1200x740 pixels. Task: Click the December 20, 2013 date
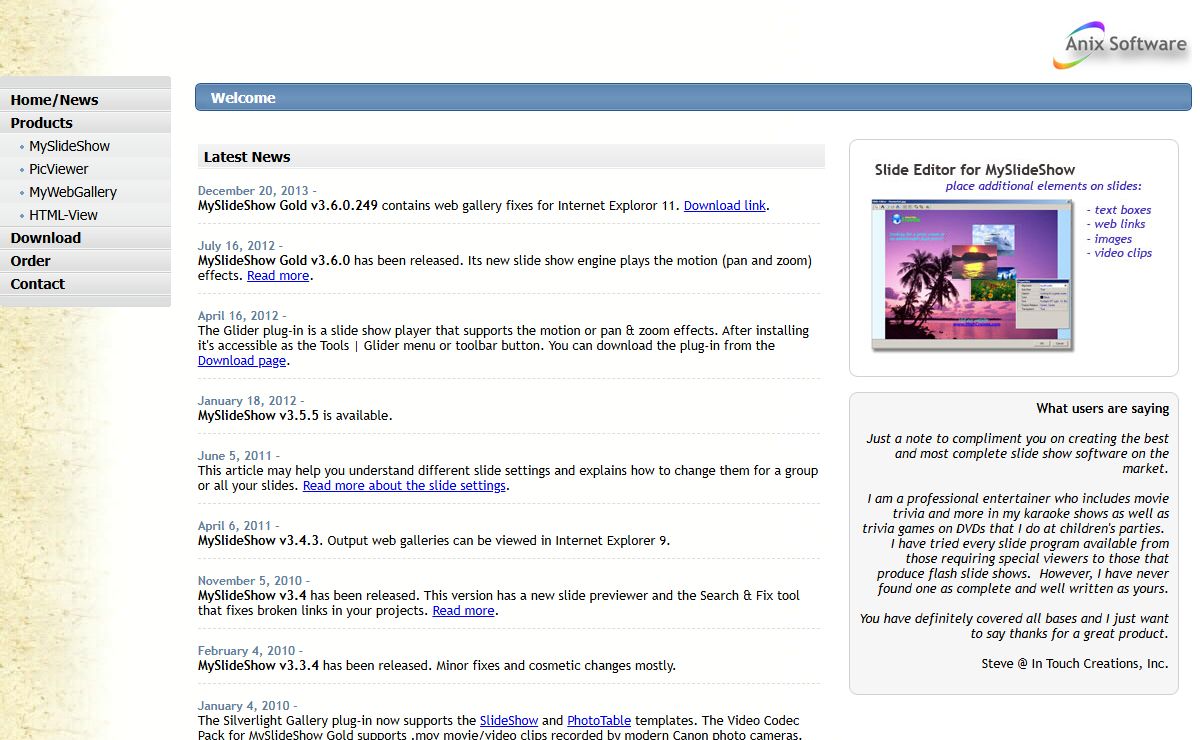coord(257,190)
